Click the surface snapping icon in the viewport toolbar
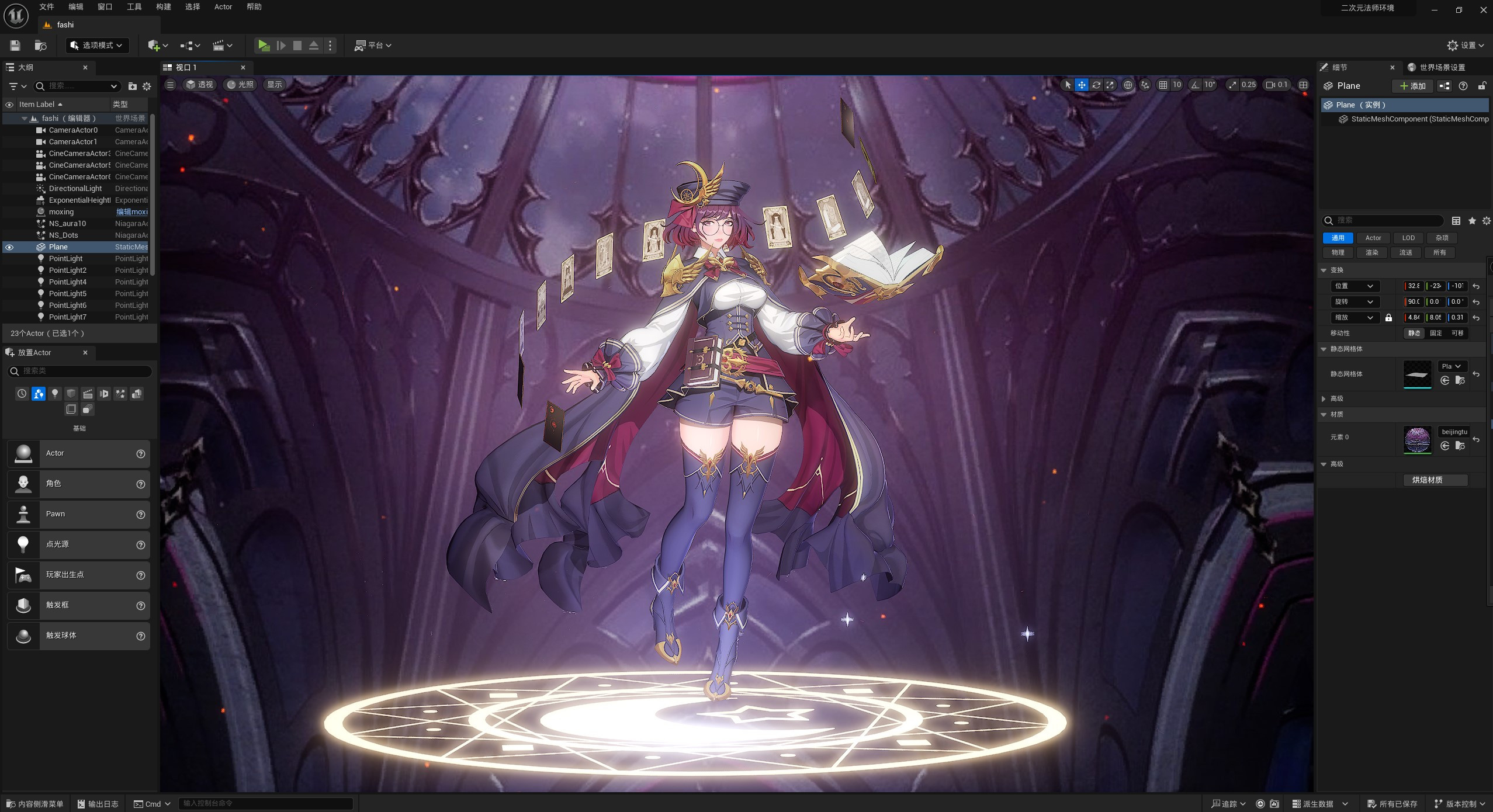Screen dimensions: 1493x812 click(1145, 85)
